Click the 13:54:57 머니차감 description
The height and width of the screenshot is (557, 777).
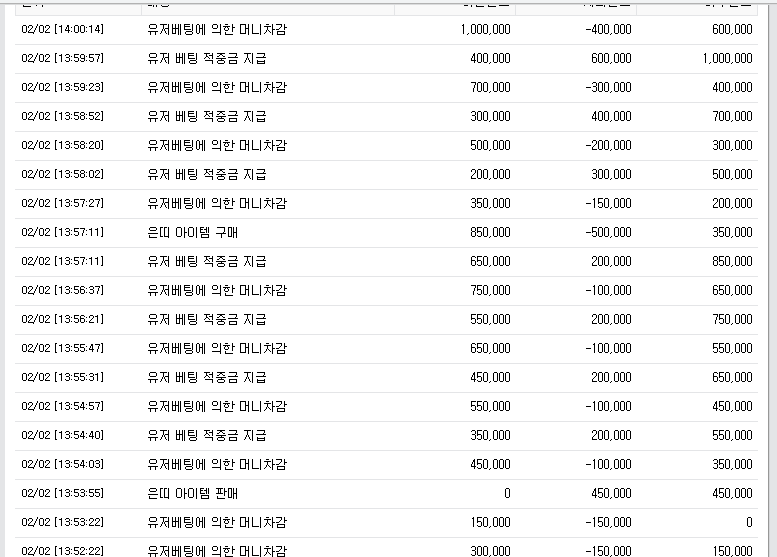[x=217, y=407]
